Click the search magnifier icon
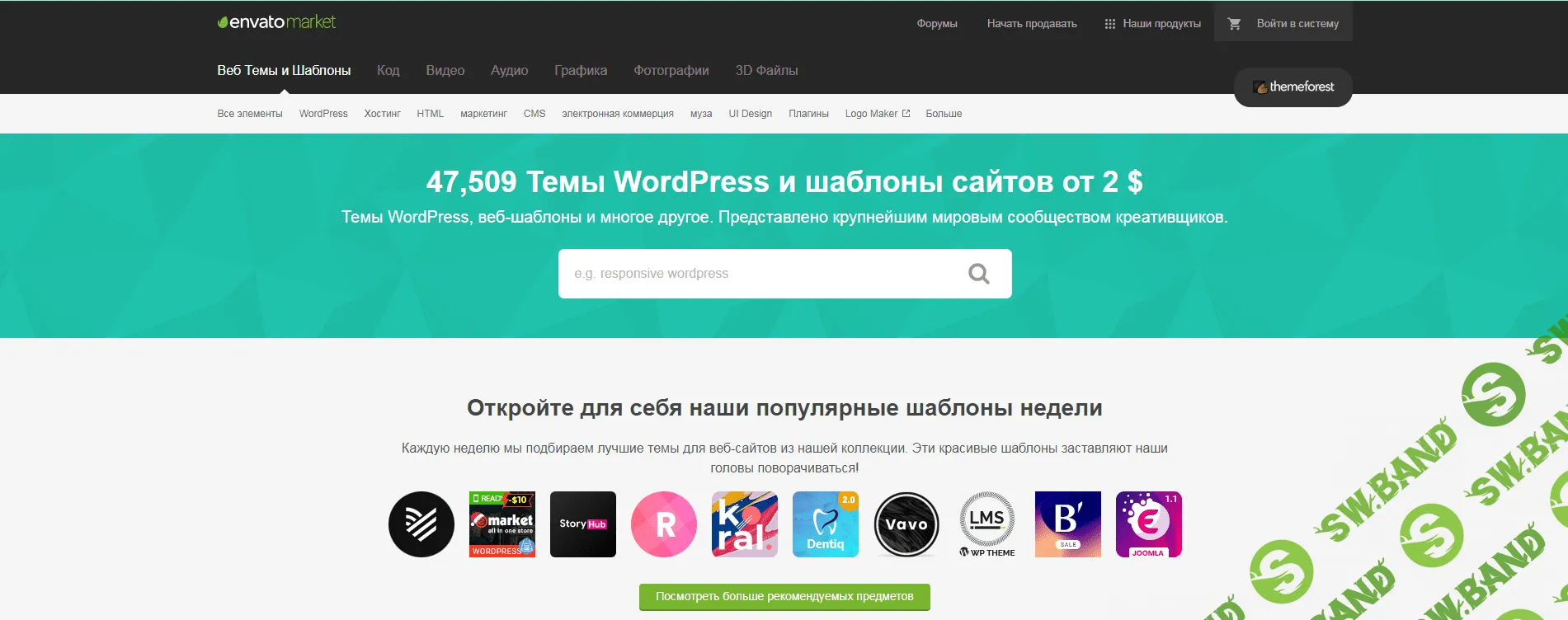This screenshot has height=620, width=1568. 978,274
